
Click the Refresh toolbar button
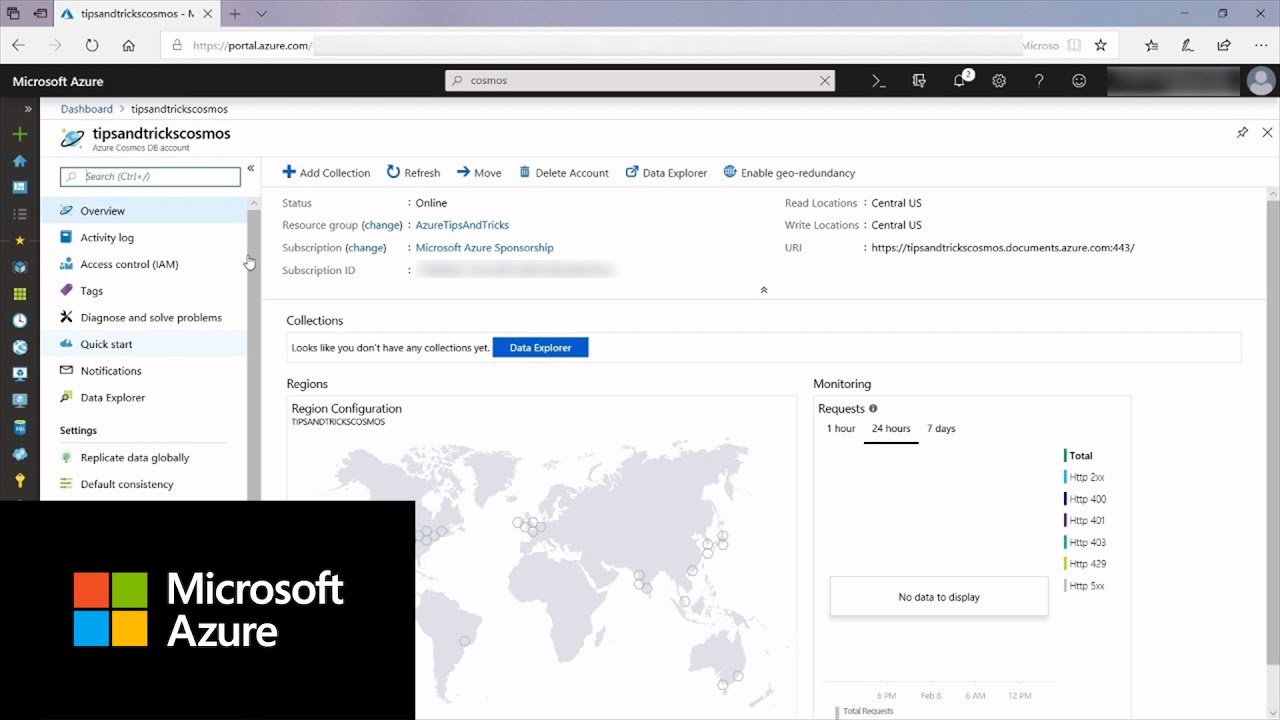[413, 173]
